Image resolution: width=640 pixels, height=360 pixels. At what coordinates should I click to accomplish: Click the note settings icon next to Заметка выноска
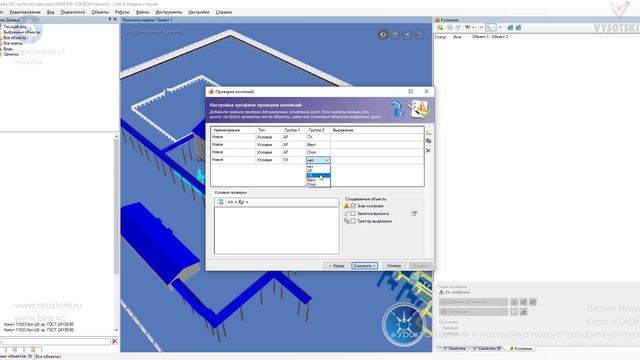pyautogui.click(x=414, y=213)
